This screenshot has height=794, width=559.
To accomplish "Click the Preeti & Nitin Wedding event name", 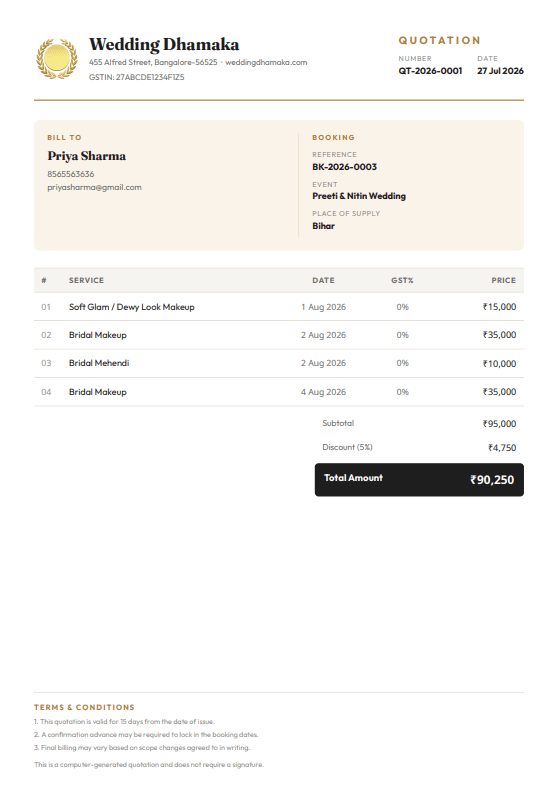I will coord(359,196).
